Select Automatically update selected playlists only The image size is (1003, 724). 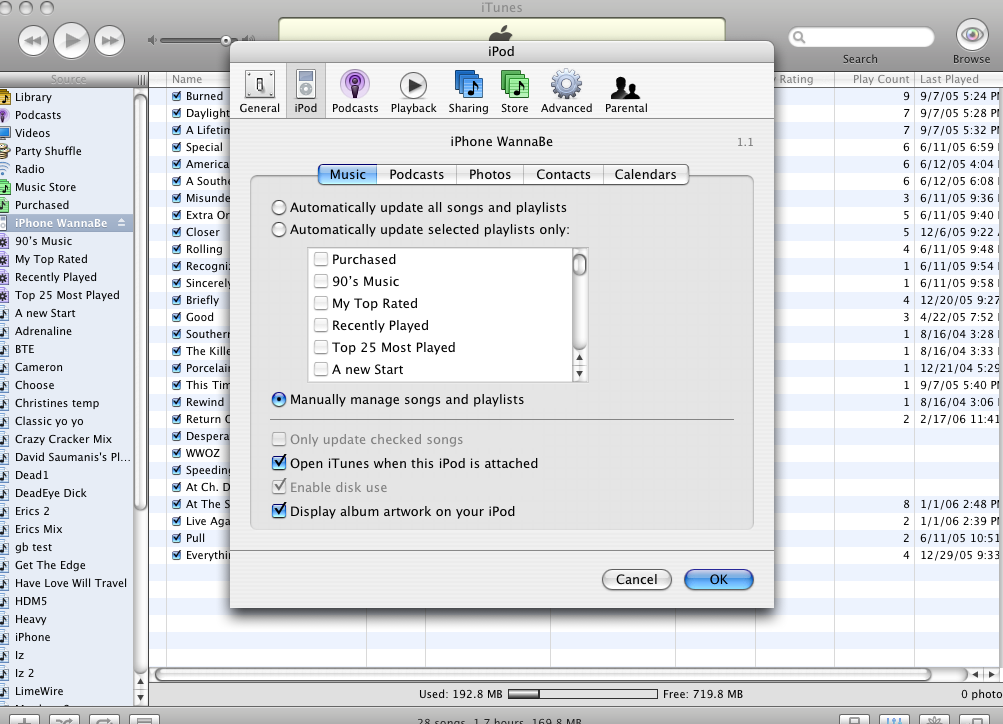pos(279,230)
